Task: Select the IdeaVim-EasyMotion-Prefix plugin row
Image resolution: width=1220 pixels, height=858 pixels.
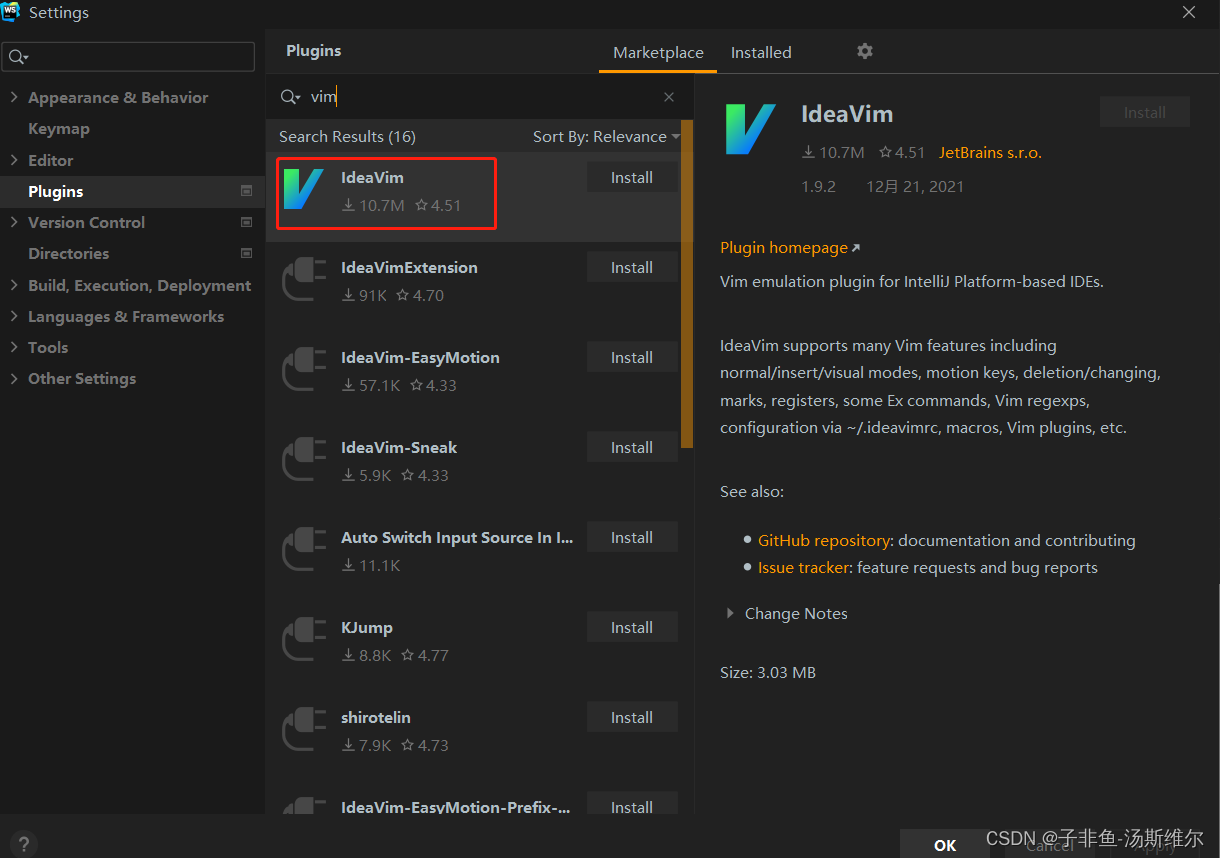Action: click(x=472, y=805)
